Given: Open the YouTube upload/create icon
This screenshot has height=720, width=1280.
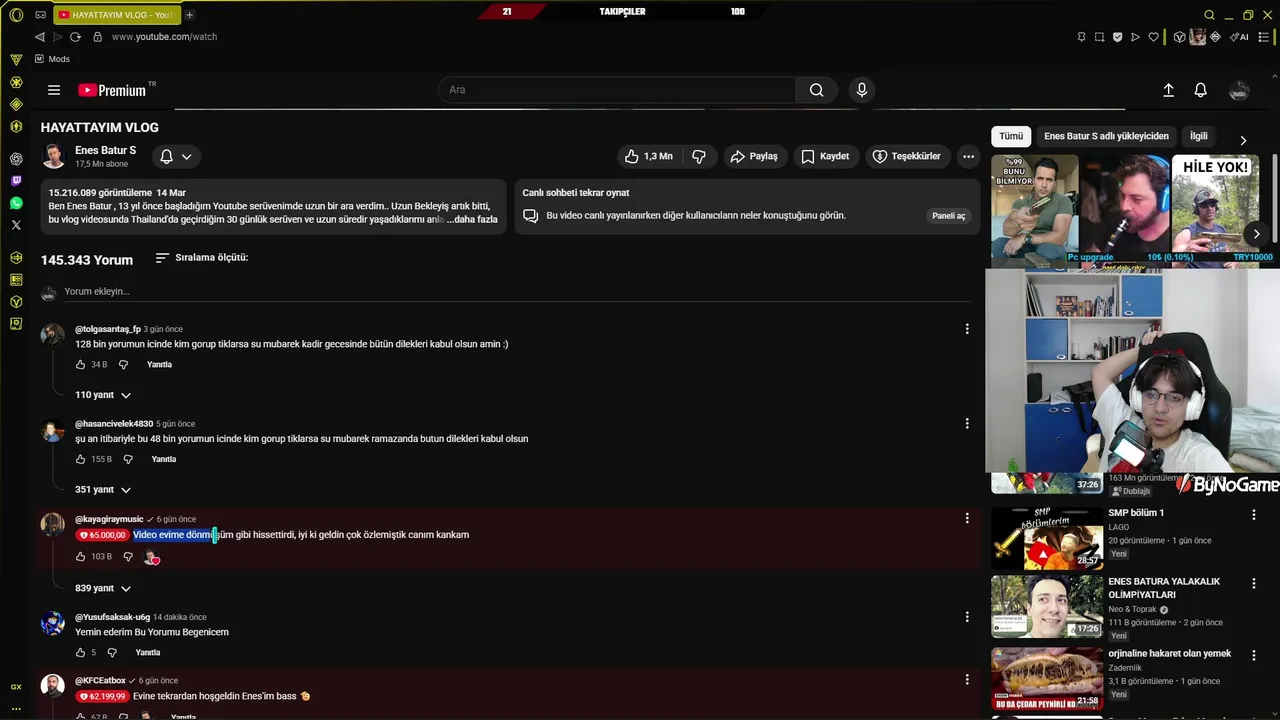Looking at the screenshot, I should pyautogui.click(x=1168, y=90).
